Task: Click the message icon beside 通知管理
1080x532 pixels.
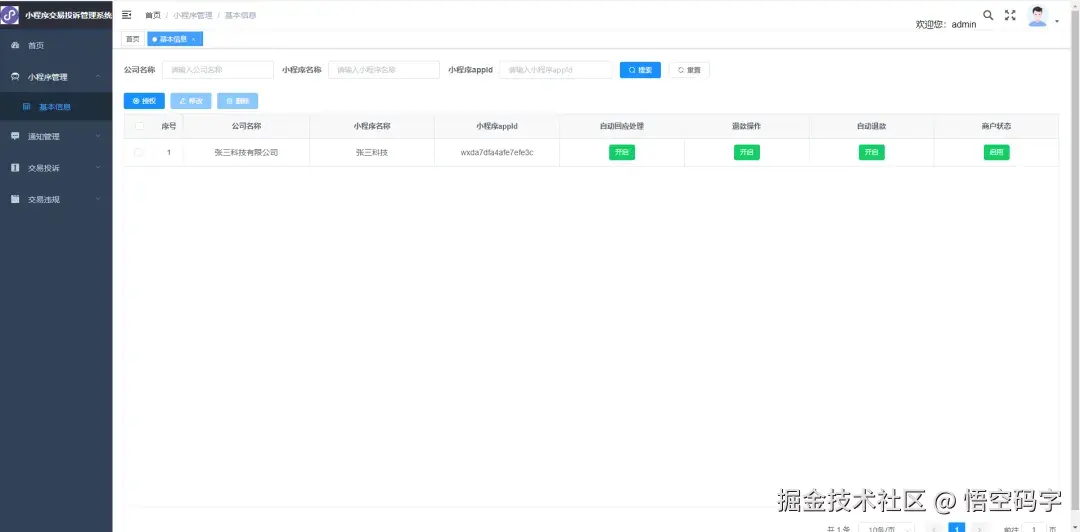Action: [x=15, y=136]
